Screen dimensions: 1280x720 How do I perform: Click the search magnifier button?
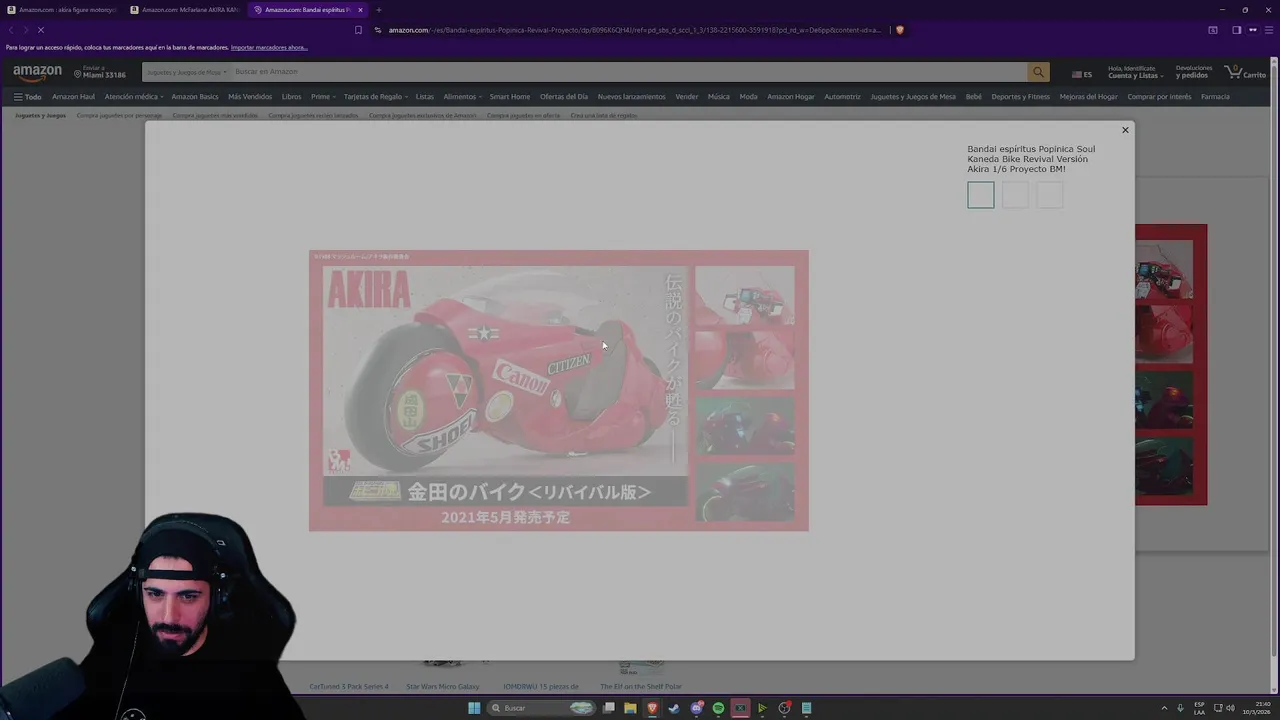pos(1039,72)
